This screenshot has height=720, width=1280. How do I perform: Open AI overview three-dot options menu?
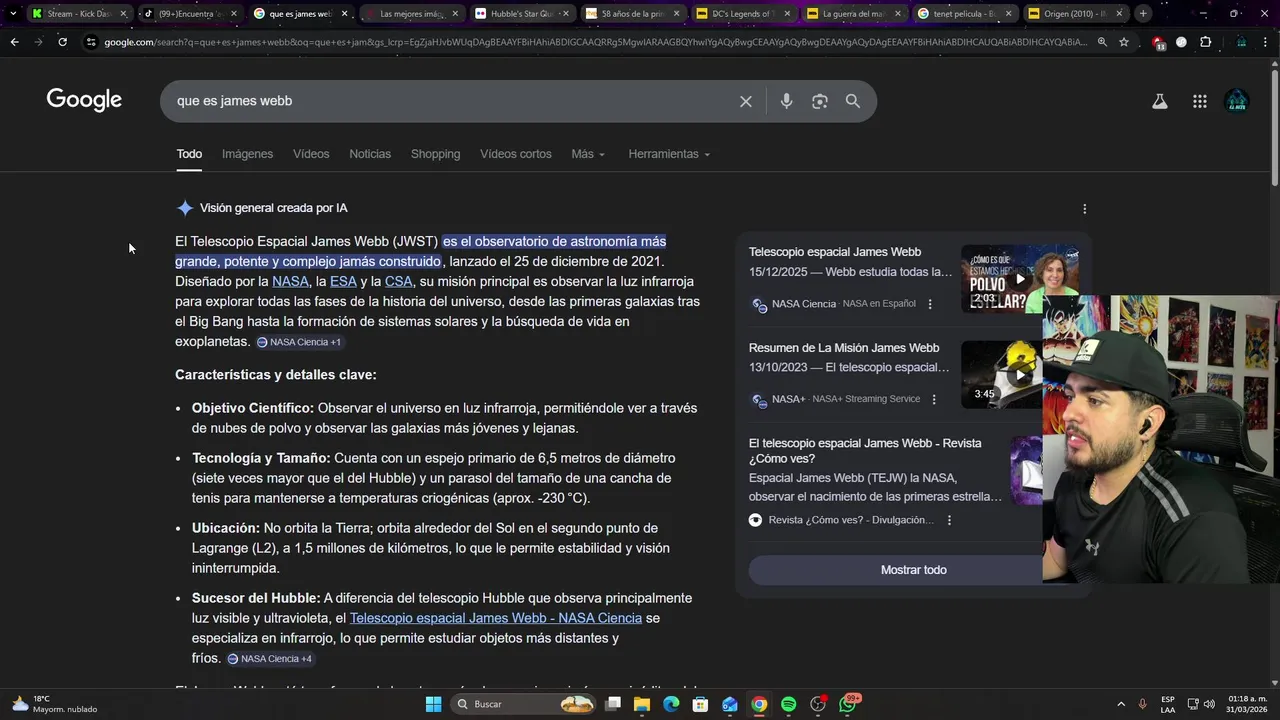coord(1085,209)
